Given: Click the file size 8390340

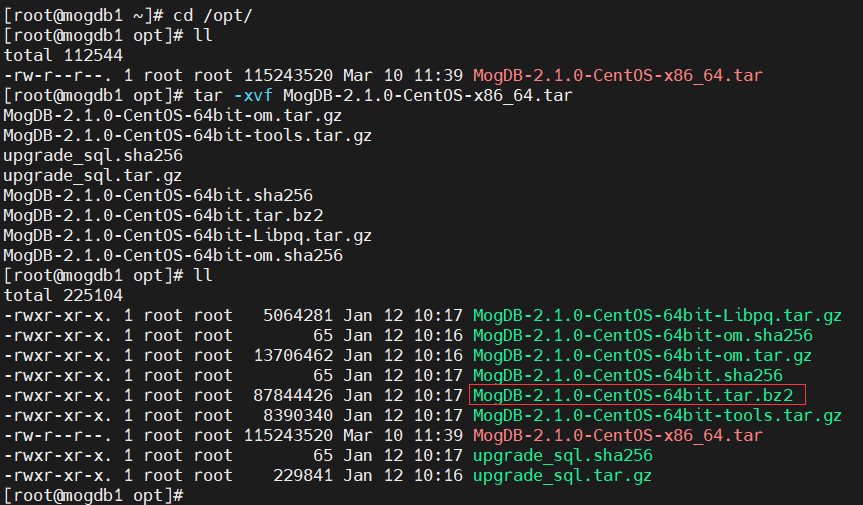Looking at the screenshot, I should point(297,415).
